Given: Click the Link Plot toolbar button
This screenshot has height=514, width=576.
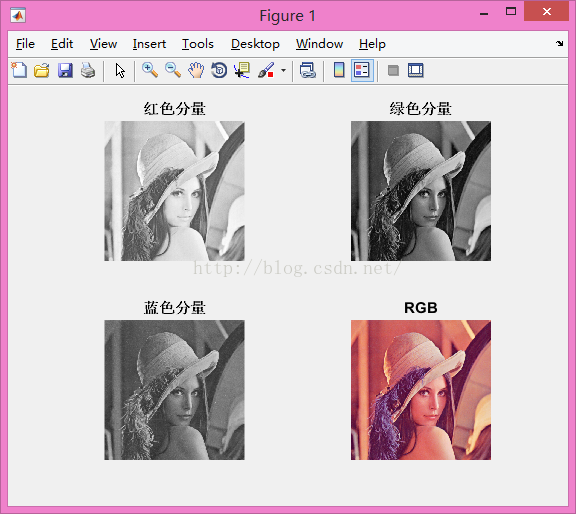Looking at the screenshot, I should pyautogui.click(x=308, y=70).
